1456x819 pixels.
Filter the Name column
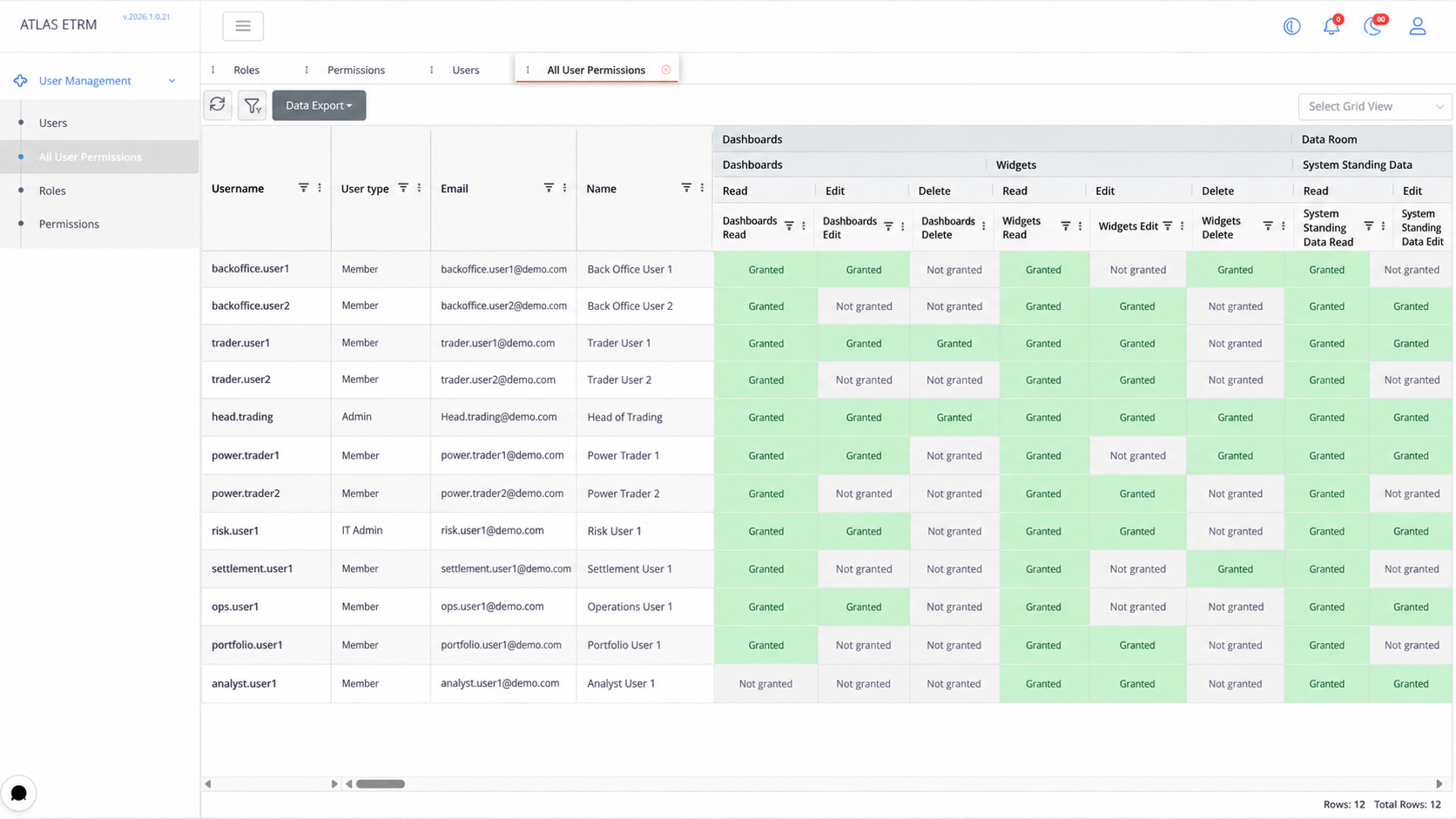686,188
